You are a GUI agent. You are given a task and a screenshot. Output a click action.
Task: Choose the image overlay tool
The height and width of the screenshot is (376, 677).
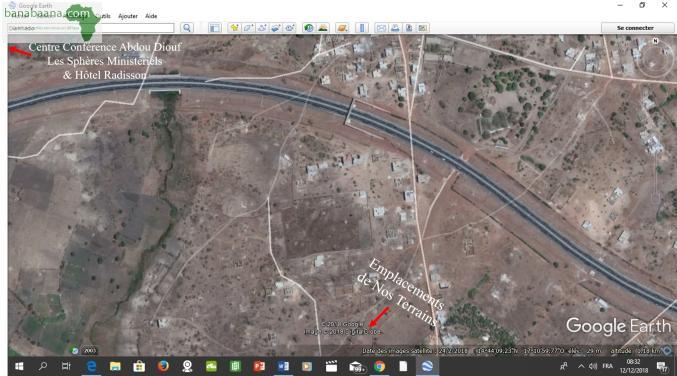tap(276, 28)
